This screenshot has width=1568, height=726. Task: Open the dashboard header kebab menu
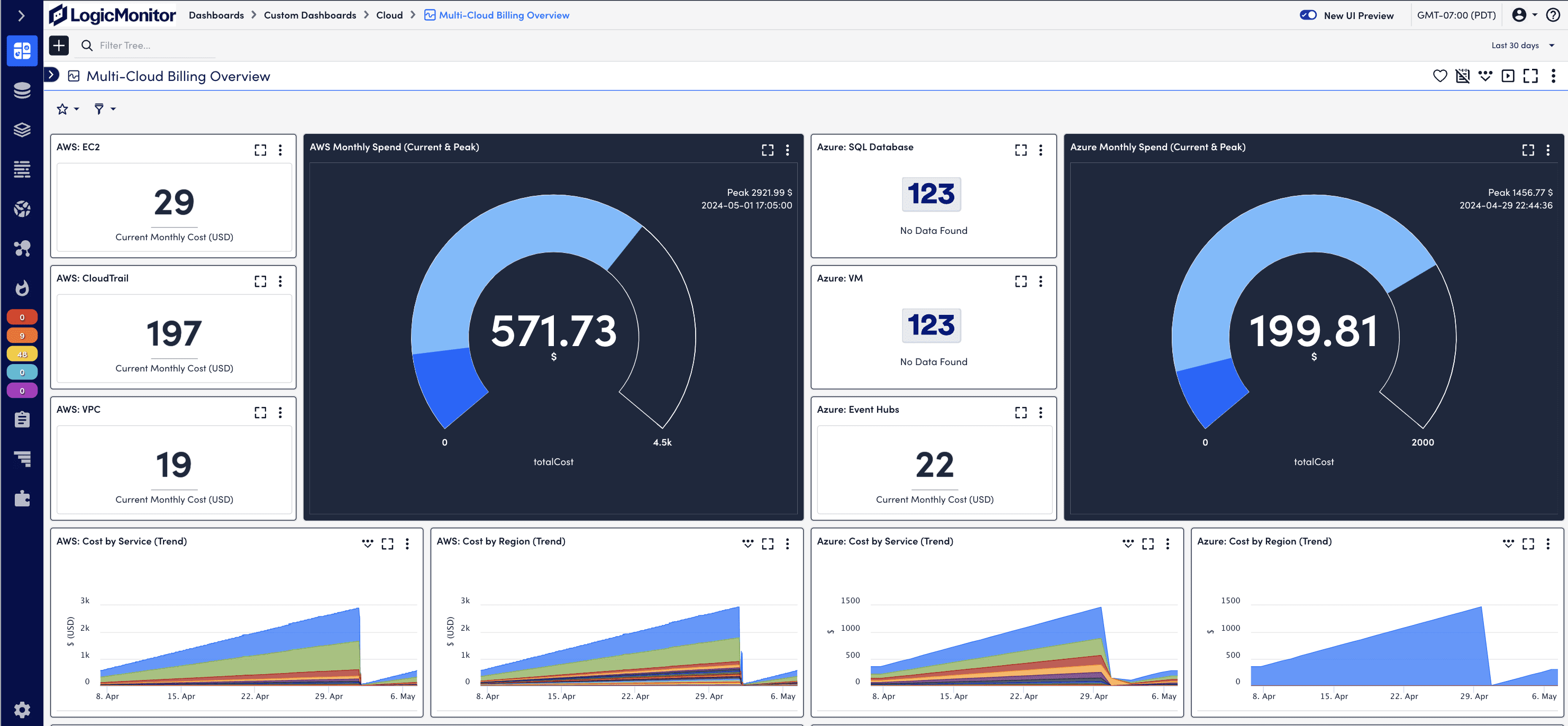(1553, 76)
